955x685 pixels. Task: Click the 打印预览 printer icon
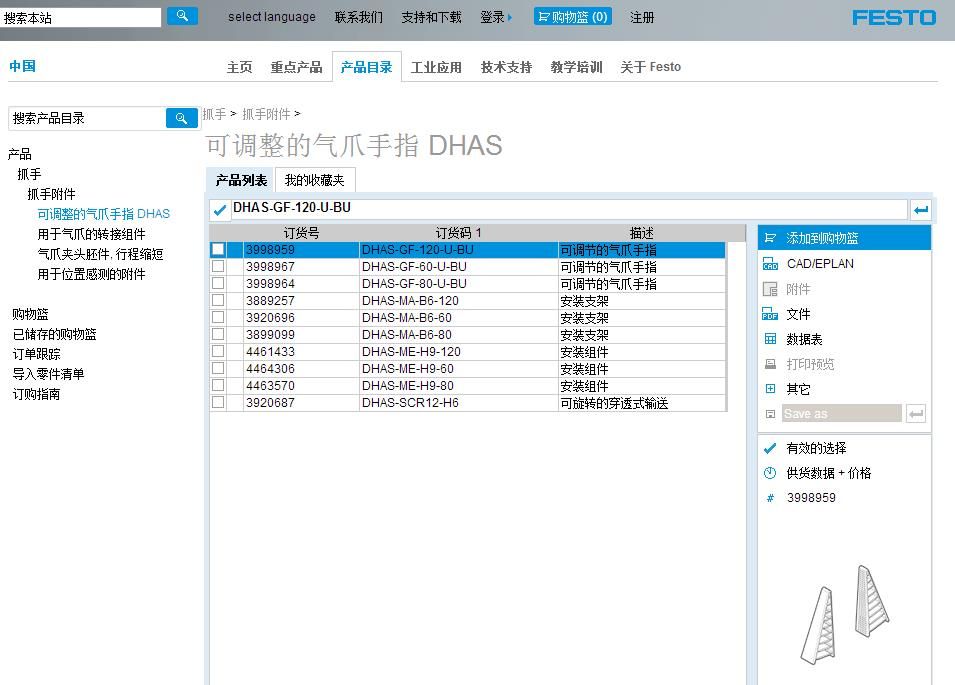(x=770, y=364)
